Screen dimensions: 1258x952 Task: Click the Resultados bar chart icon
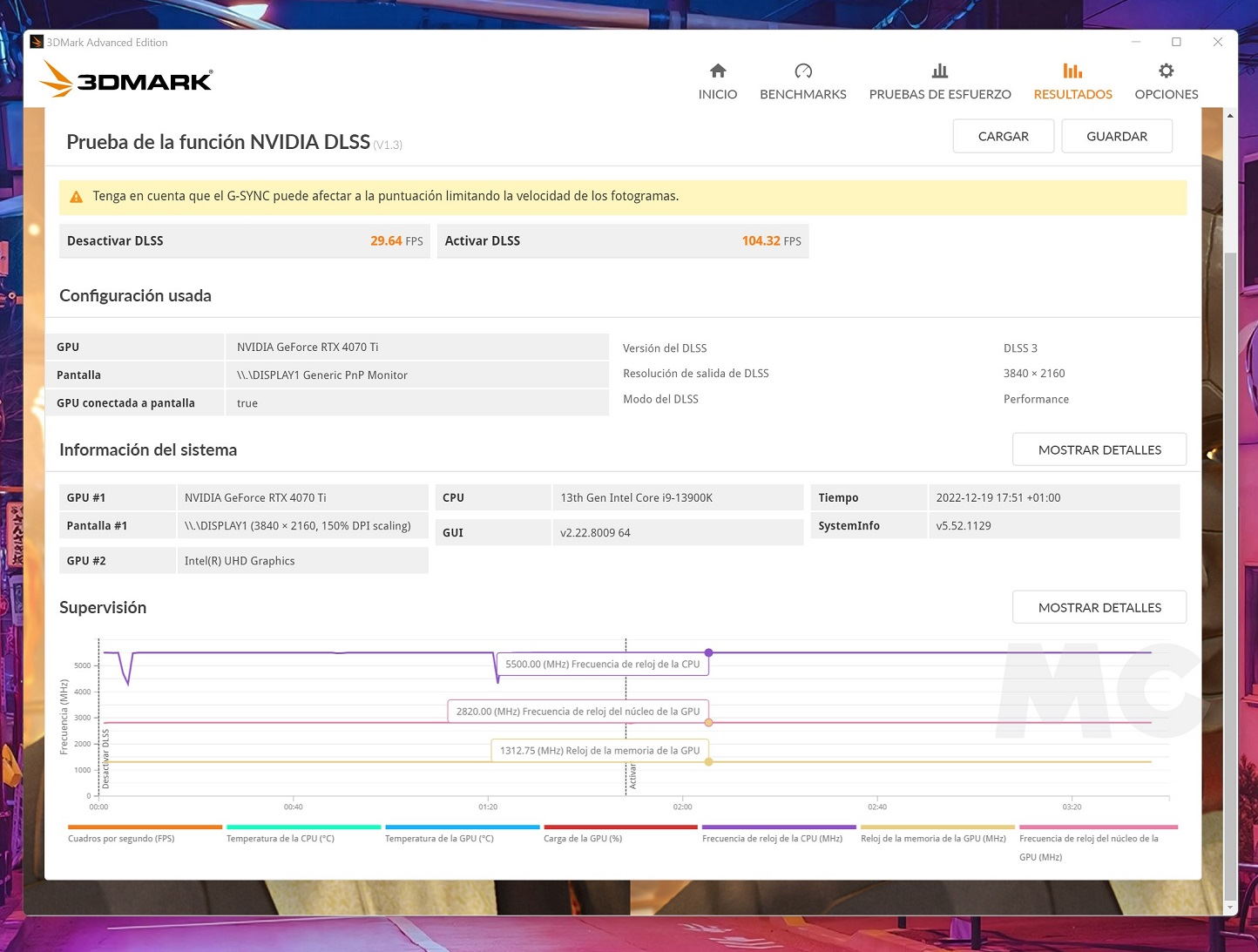coord(1072,71)
